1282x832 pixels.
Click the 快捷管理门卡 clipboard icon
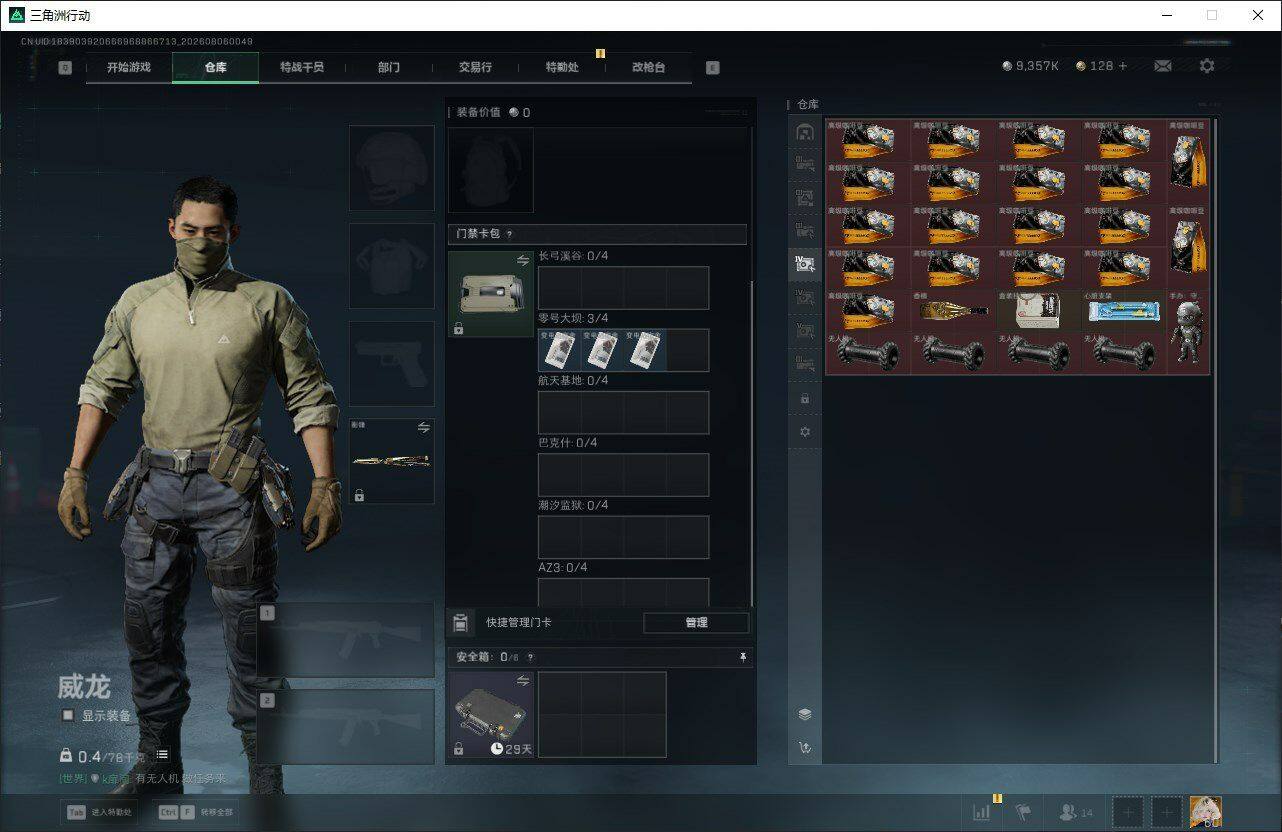tap(460, 623)
